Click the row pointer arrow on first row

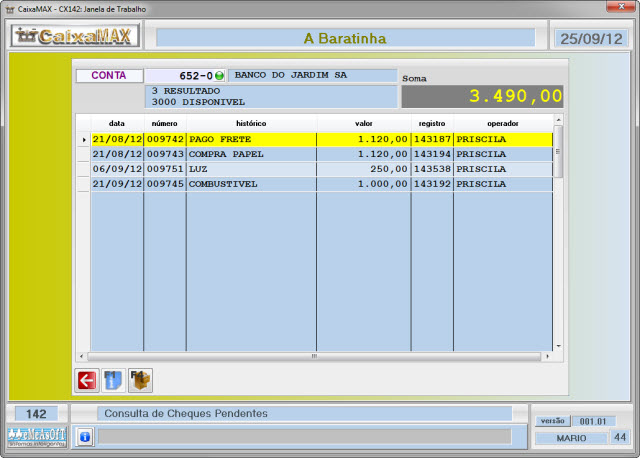click(84, 139)
